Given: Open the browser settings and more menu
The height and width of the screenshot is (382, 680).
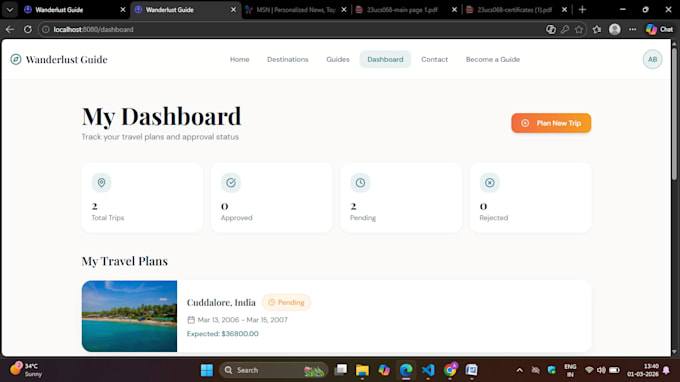Looking at the screenshot, I should pyautogui.click(x=633, y=29).
